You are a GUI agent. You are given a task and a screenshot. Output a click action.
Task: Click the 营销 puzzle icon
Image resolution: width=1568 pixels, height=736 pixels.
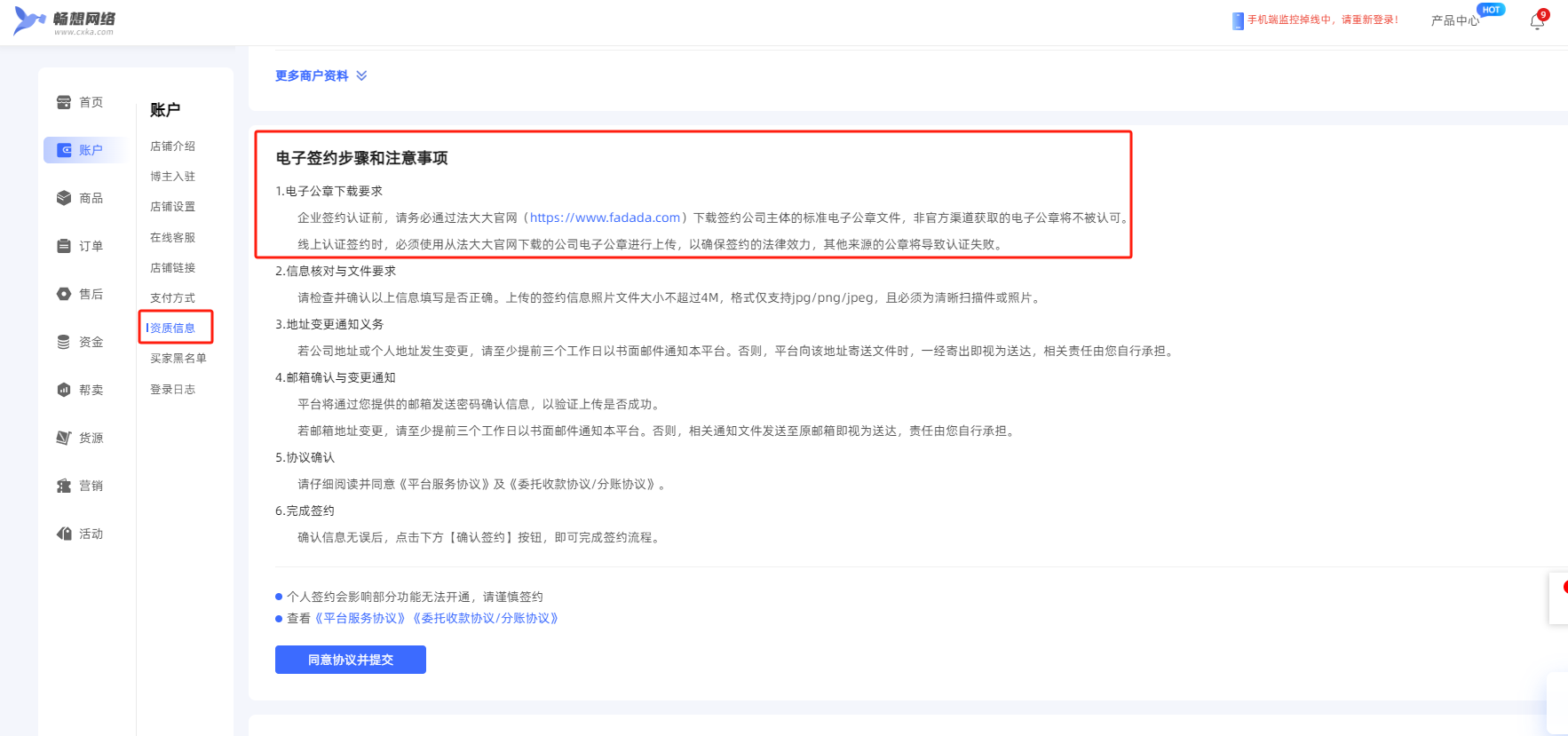(x=64, y=486)
